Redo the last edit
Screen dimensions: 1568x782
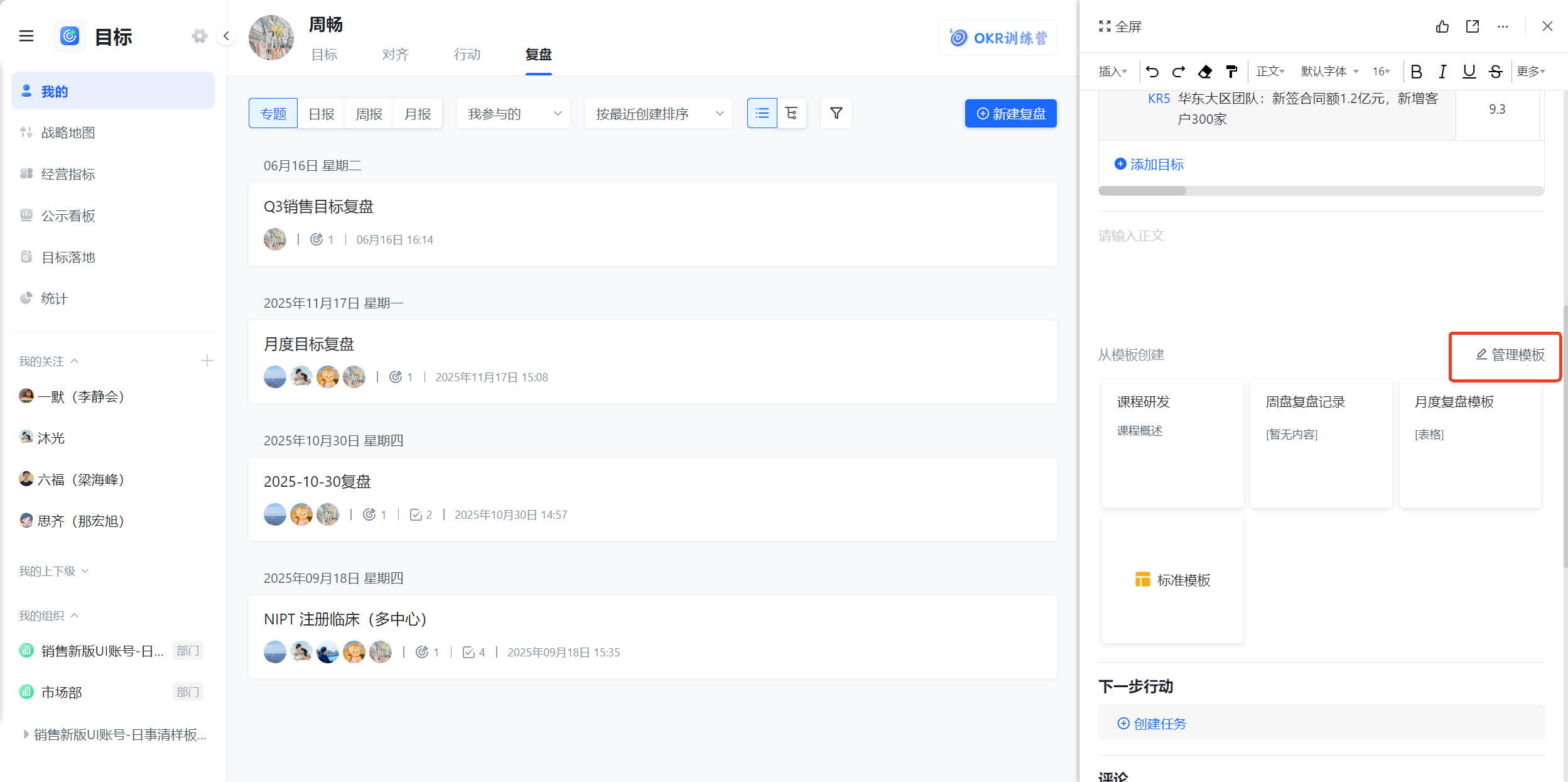[1178, 72]
